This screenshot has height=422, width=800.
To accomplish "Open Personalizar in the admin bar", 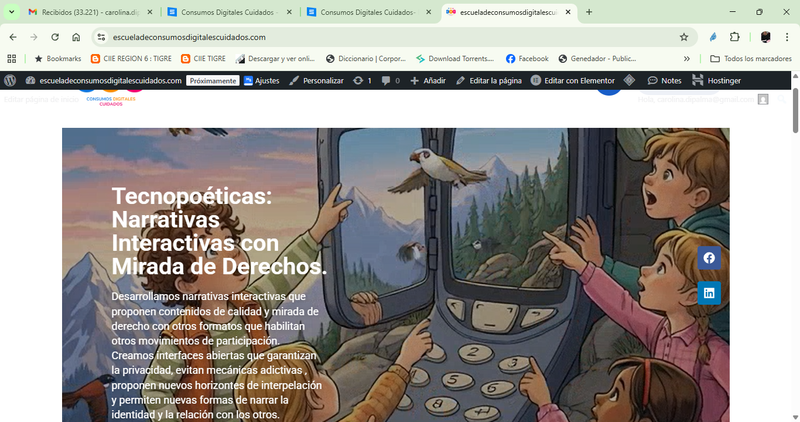I will (x=316, y=80).
